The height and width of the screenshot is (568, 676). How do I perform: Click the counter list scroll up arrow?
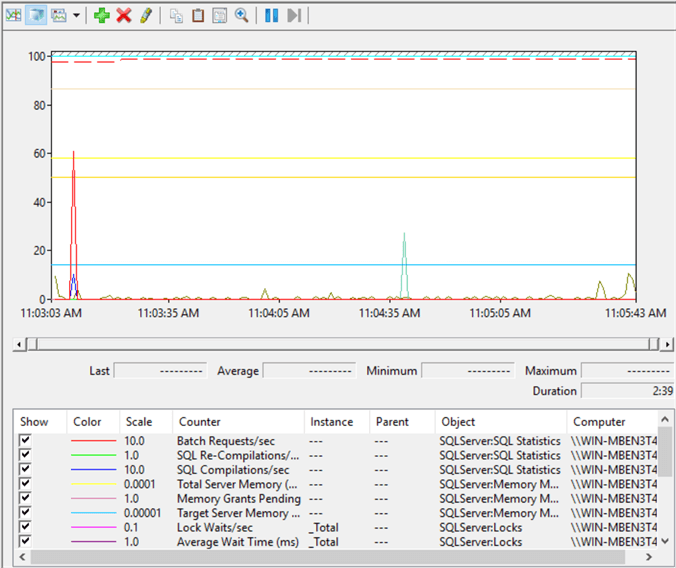(x=665, y=419)
